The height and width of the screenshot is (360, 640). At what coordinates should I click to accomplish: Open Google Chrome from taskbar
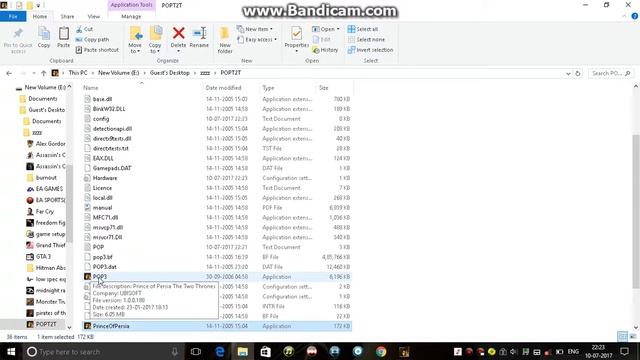(x=381, y=351)
